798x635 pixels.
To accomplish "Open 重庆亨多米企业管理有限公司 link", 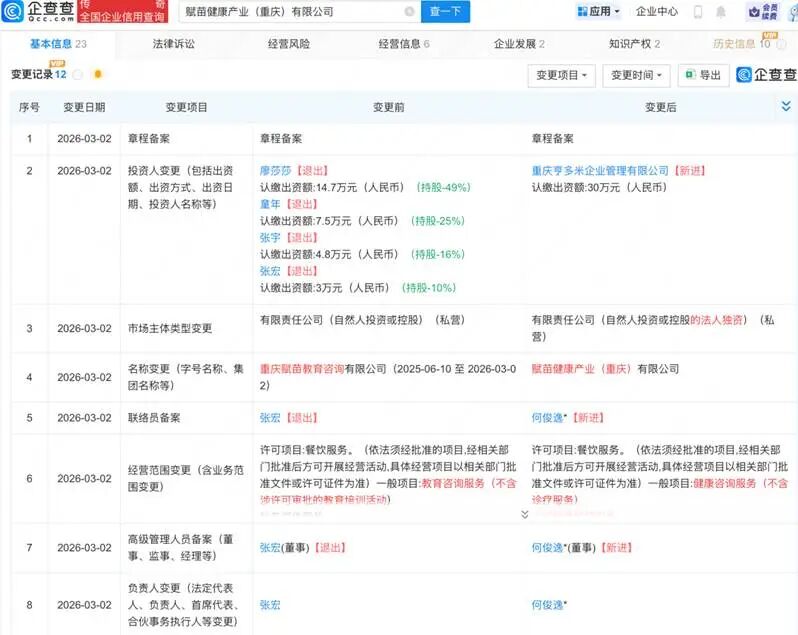I will click(600, 170).
